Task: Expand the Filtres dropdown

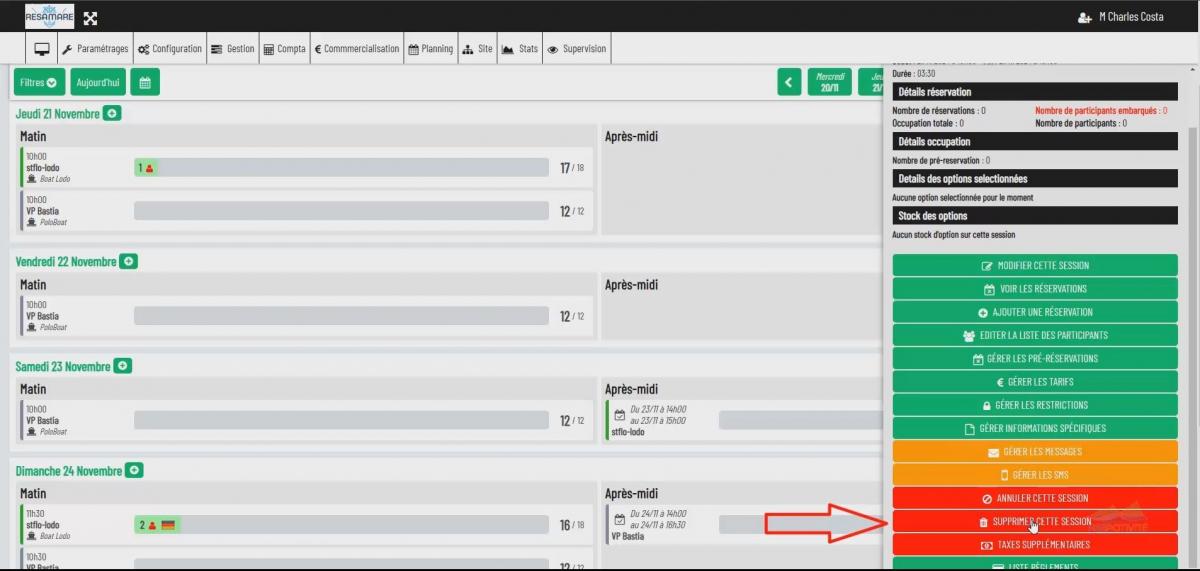Action: 40,82
